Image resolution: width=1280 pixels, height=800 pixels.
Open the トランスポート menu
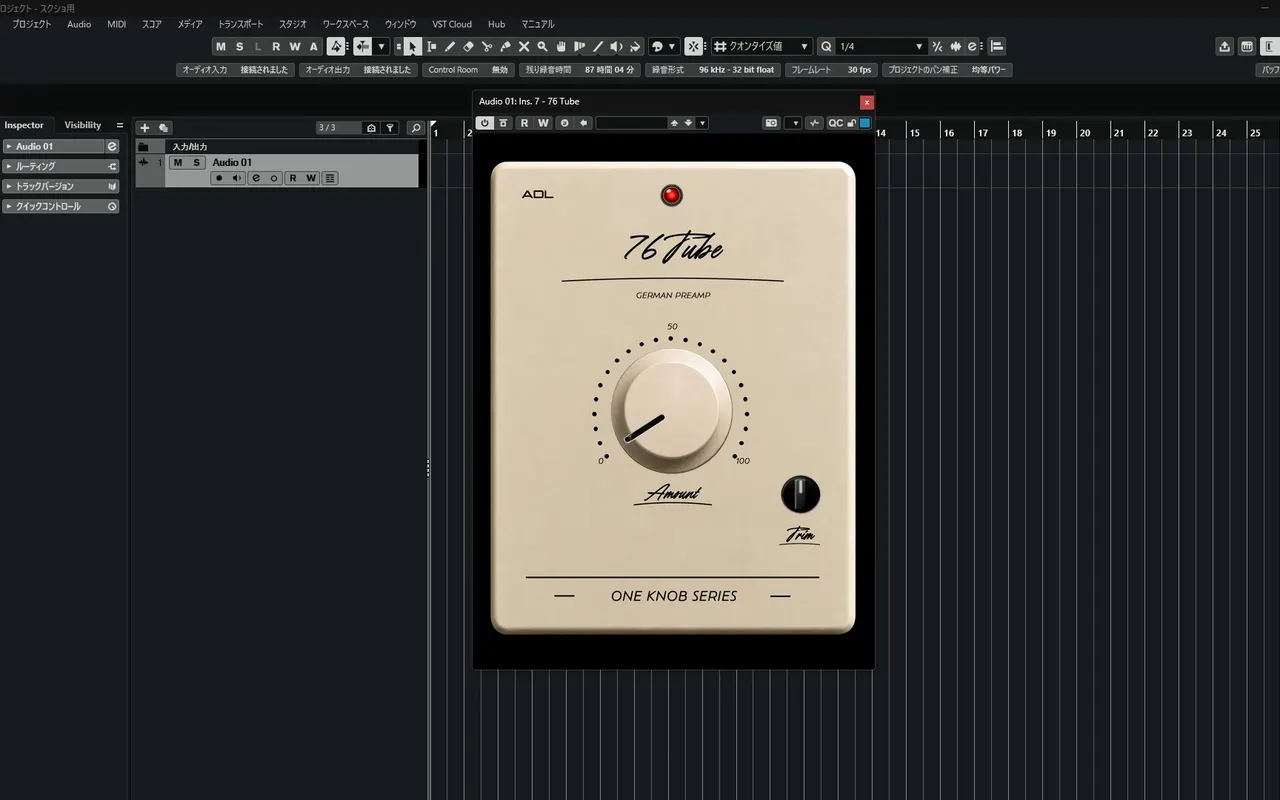[x=241, y=24]
